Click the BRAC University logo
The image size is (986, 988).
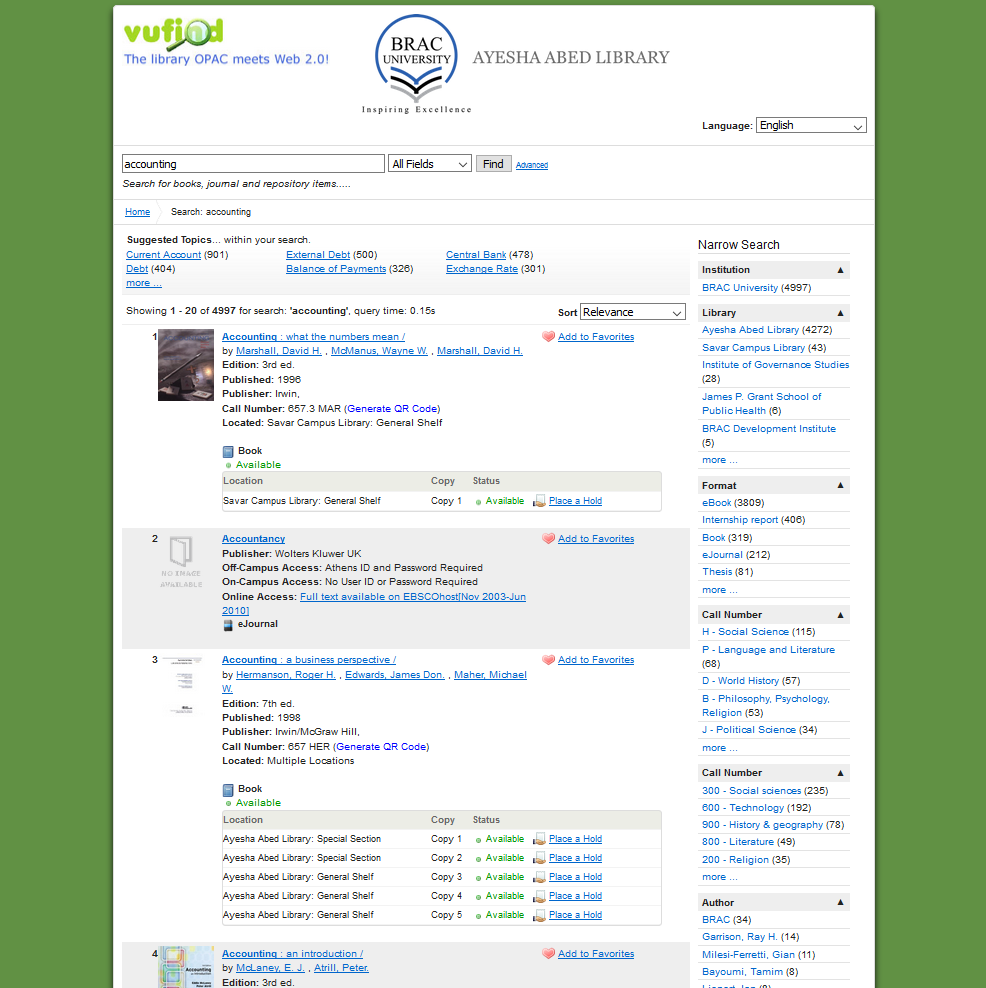(x=416, y=64)
